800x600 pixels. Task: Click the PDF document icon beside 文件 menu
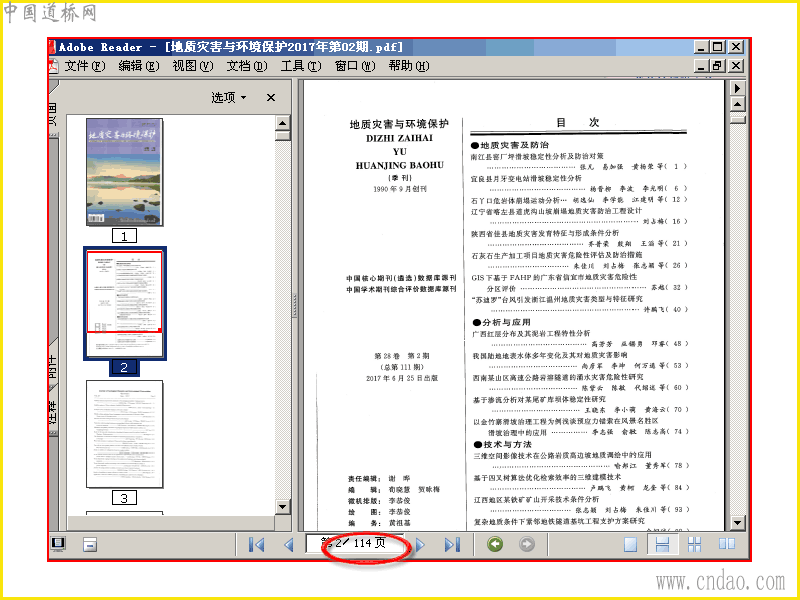tap(54, 66)
